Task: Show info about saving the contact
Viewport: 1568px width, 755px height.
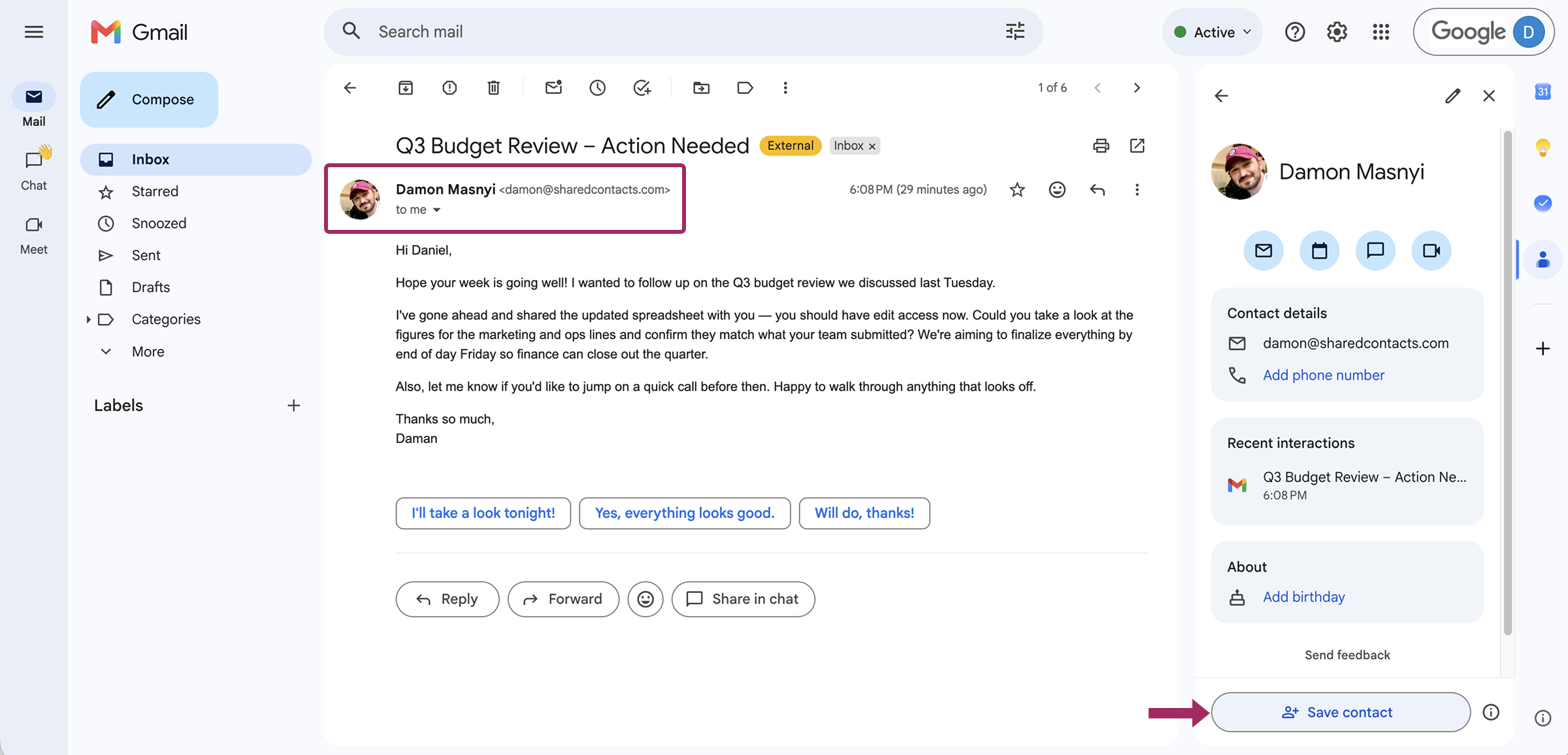Action: (x=1491, y=712)
